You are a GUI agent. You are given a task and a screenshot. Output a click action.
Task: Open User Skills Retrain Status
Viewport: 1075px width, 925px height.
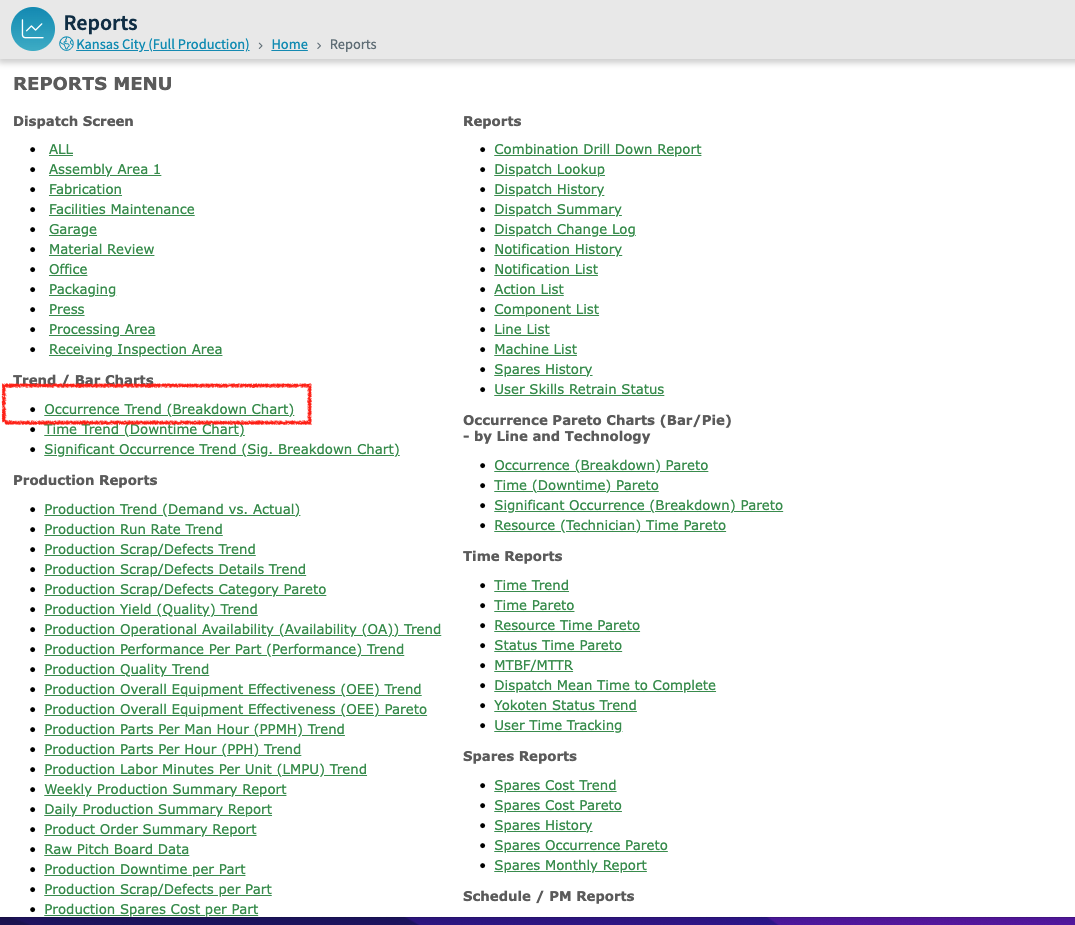(x=579, y=389)
